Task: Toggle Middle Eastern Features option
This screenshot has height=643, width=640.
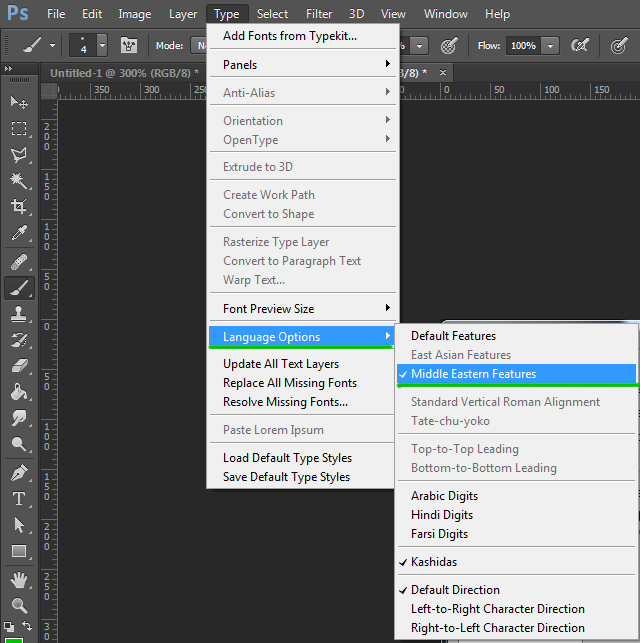Action: [x=516, y=374]
